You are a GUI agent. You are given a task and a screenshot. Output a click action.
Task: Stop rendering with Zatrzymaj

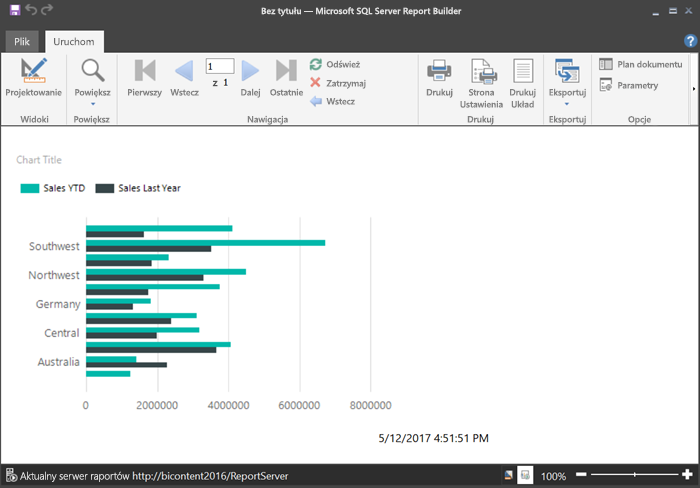[338, 83]
